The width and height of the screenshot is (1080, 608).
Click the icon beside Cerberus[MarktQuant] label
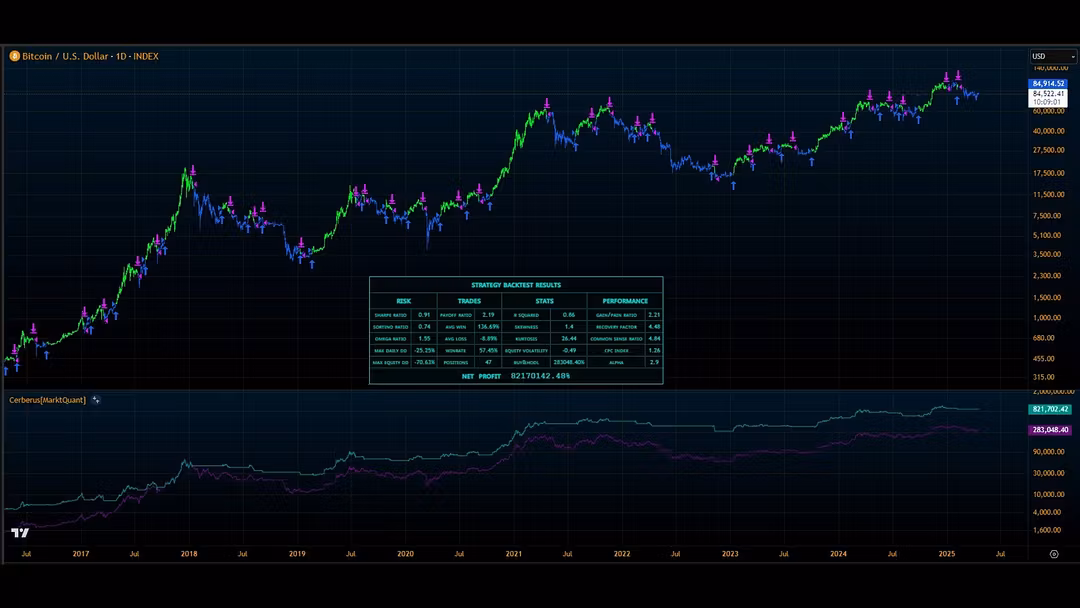pyautogui.click(x=96, y=400)
